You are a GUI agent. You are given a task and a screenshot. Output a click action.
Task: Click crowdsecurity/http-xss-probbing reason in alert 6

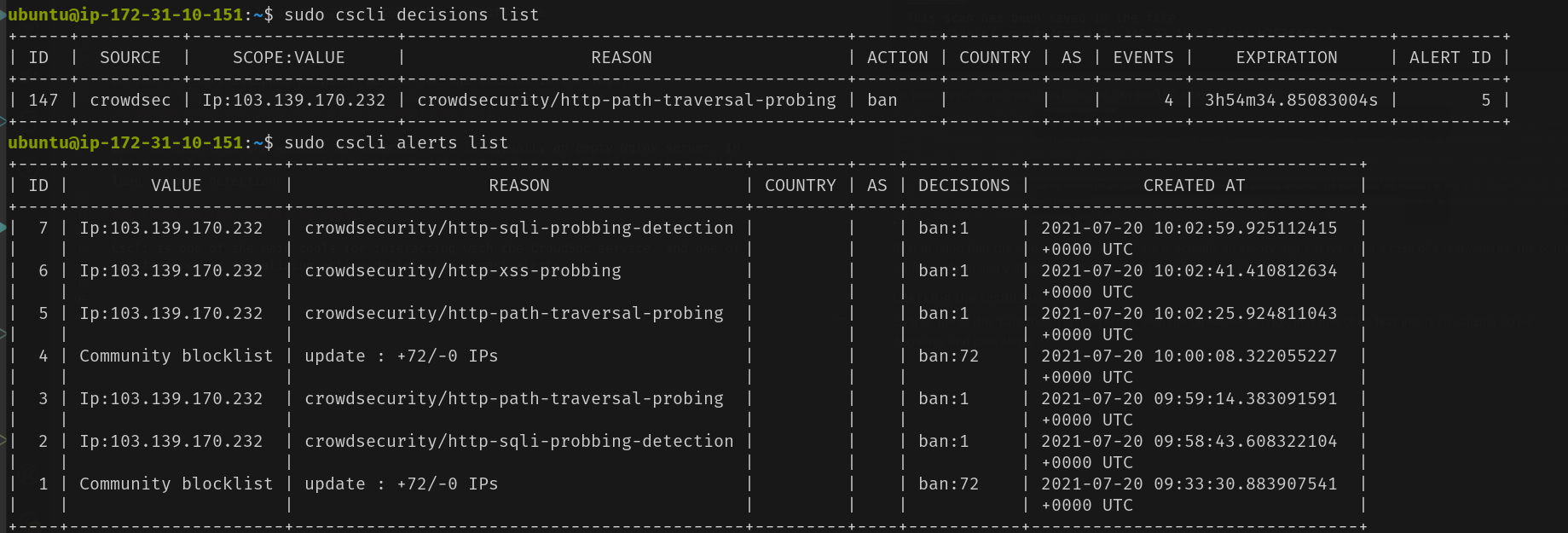coord(463,270)
